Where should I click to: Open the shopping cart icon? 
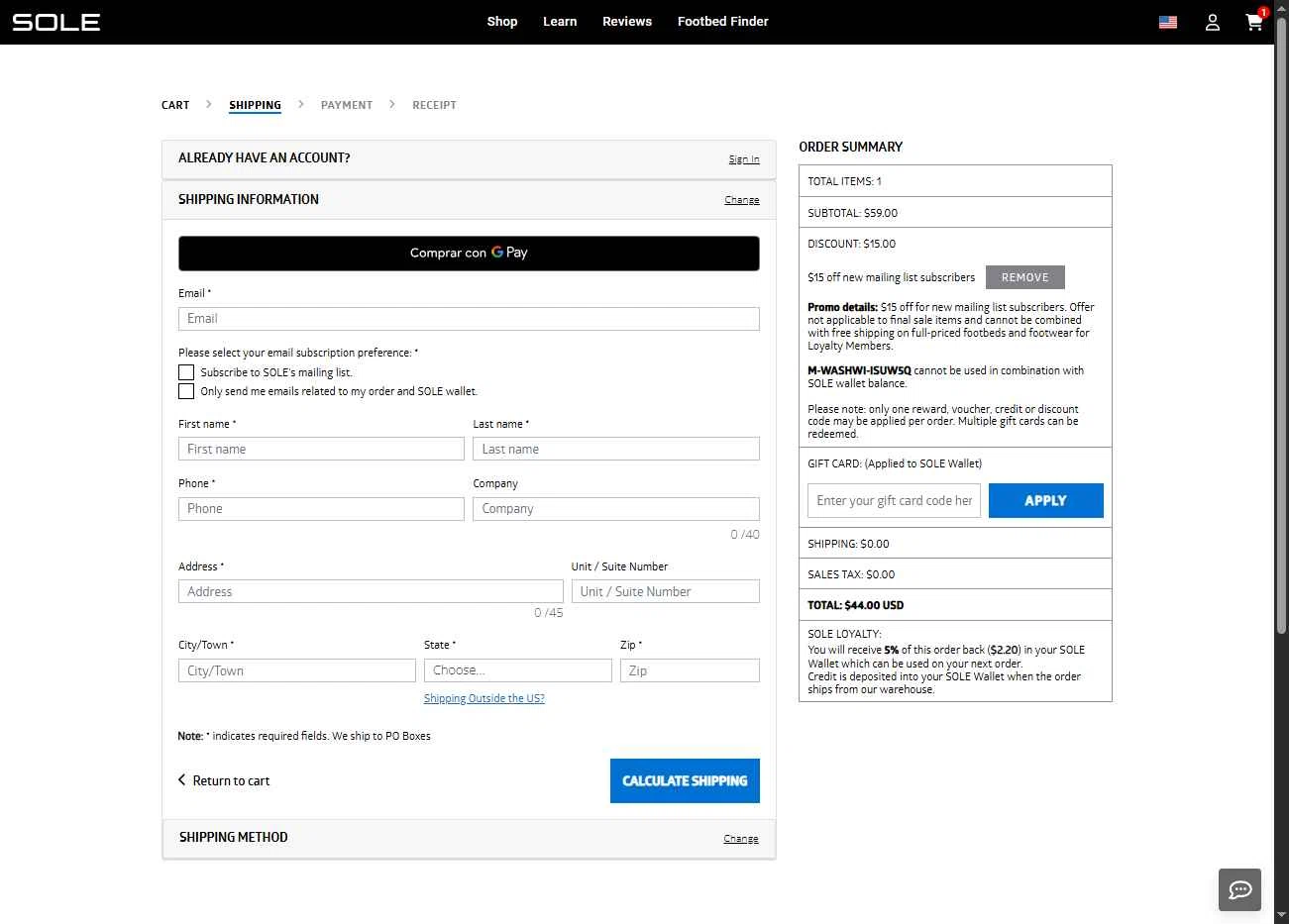pyautogui.click(x=1254, y=22)
